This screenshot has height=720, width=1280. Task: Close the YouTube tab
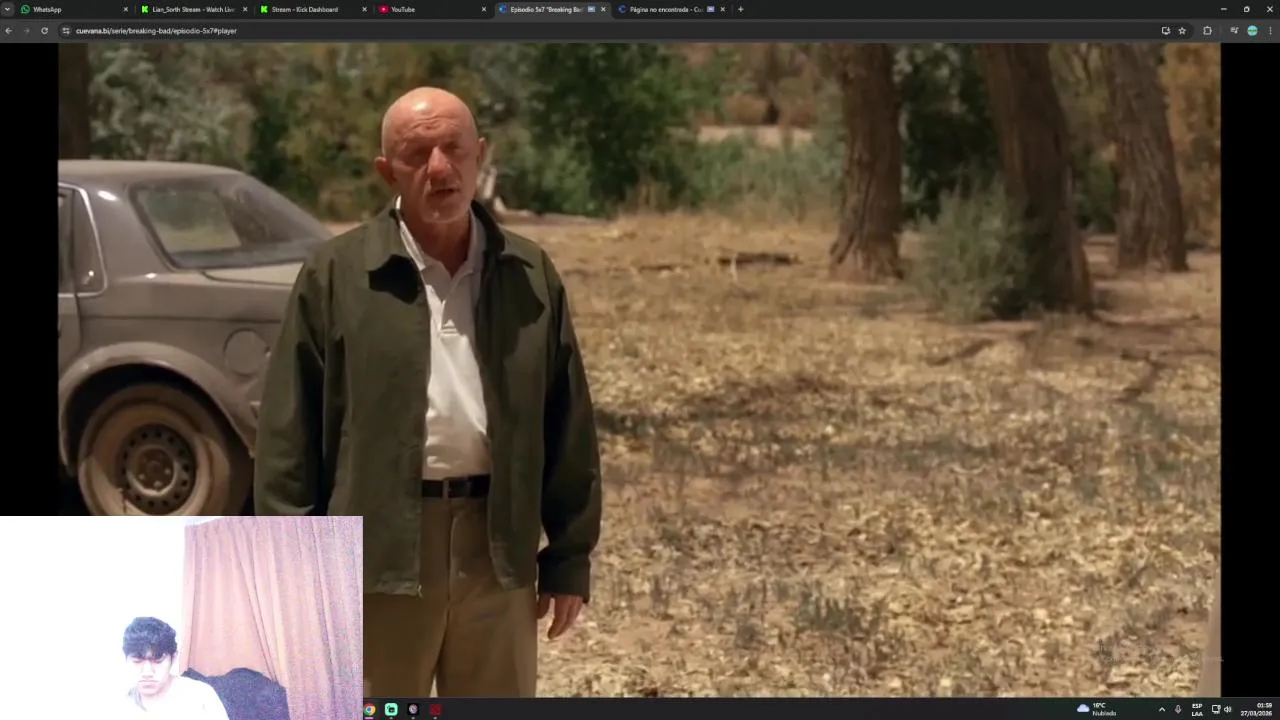[x=484, y=9]
